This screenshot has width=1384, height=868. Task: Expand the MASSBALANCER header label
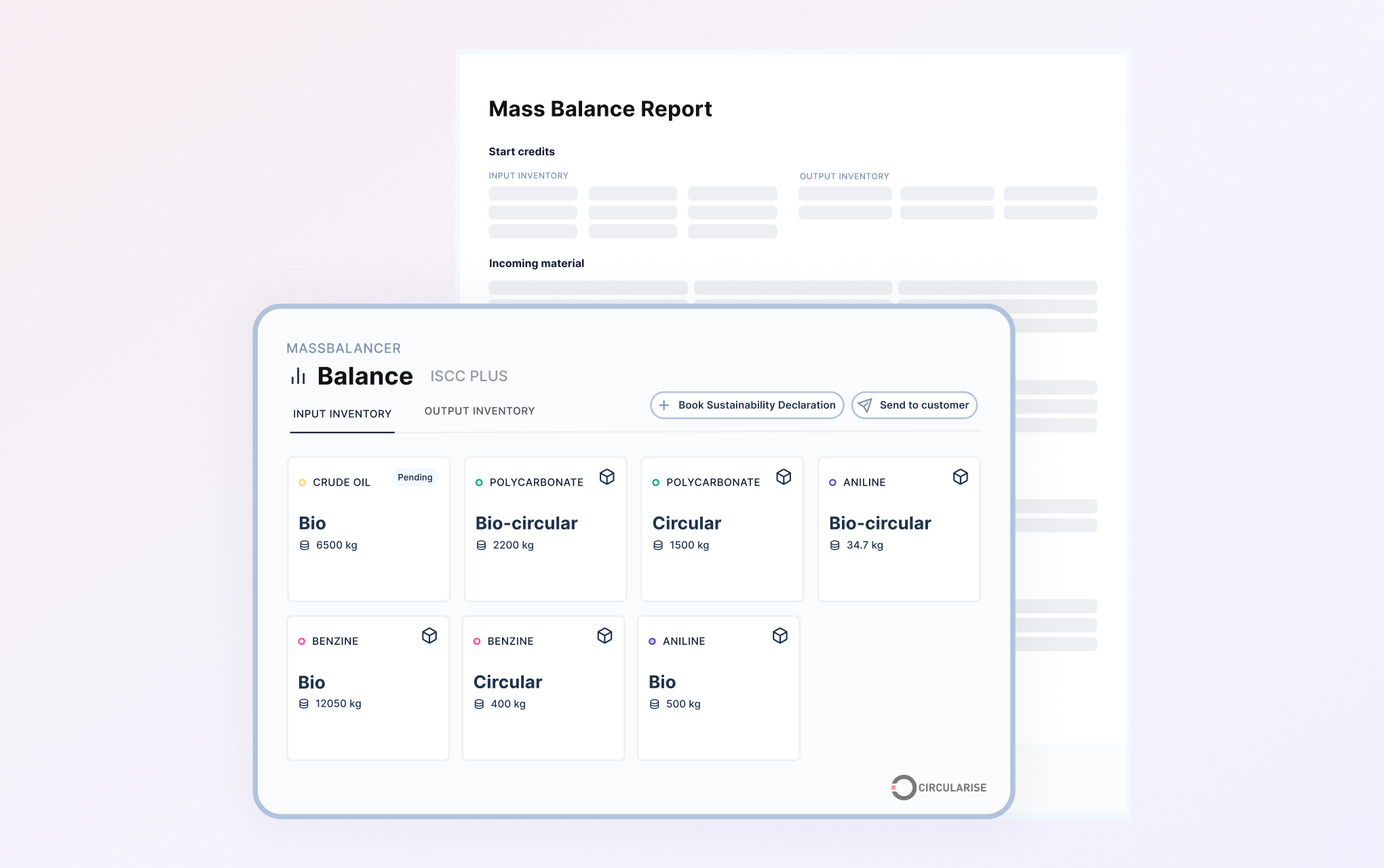click(x=343, y=348)
